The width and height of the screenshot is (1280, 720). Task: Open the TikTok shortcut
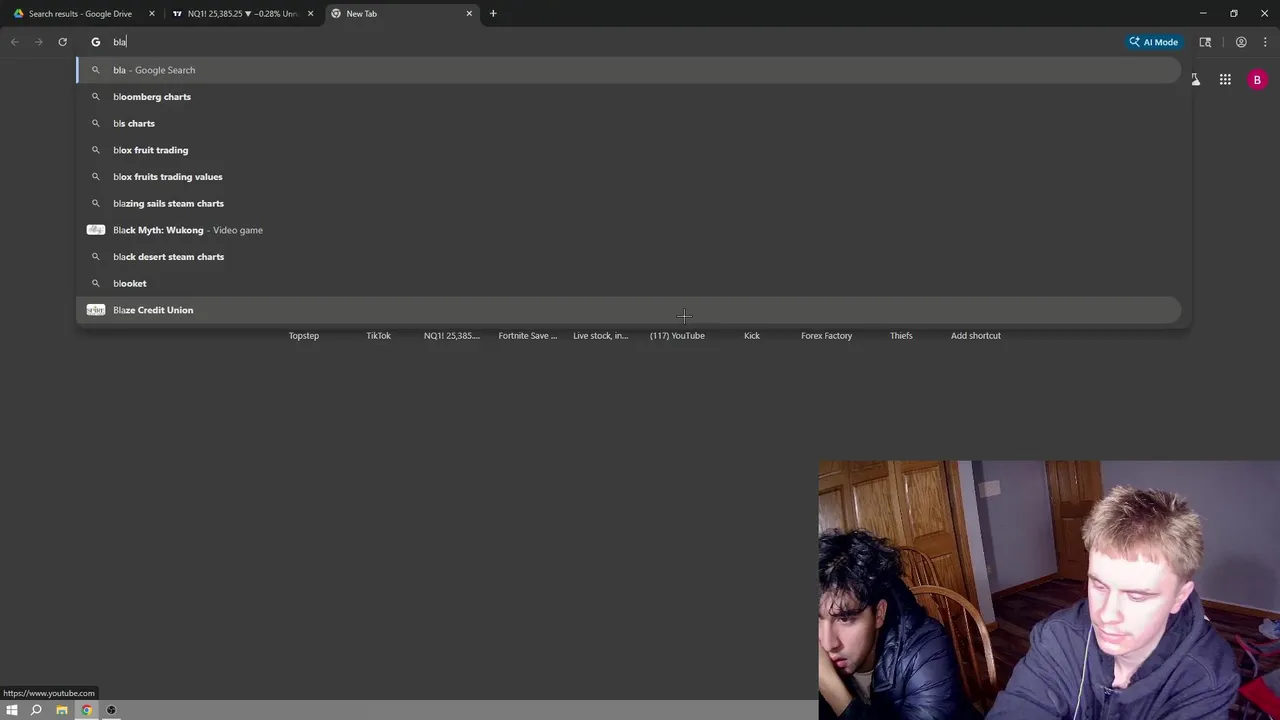[x=378, y=335]
